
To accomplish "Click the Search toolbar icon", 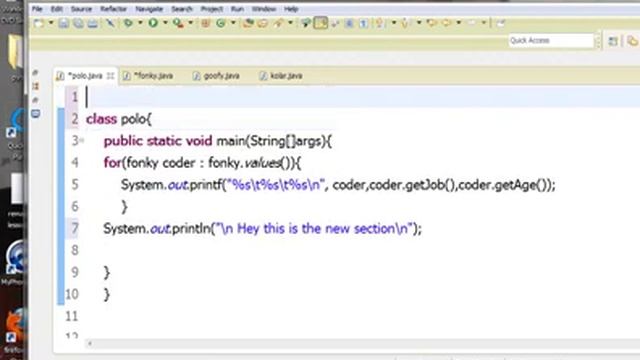I will point(279,23).
